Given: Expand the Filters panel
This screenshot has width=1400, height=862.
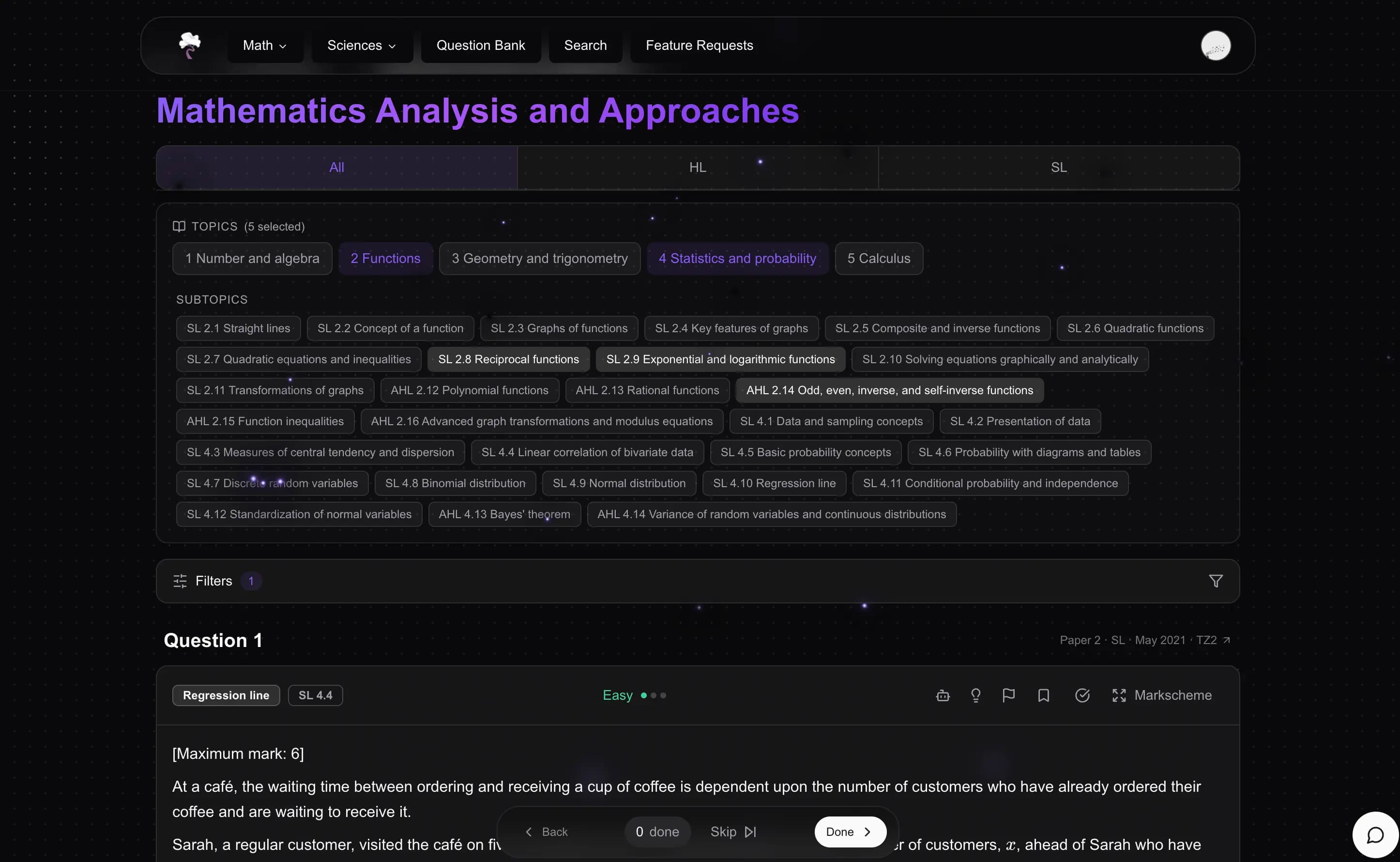Looking at the screenshot, I should (213, 580).
